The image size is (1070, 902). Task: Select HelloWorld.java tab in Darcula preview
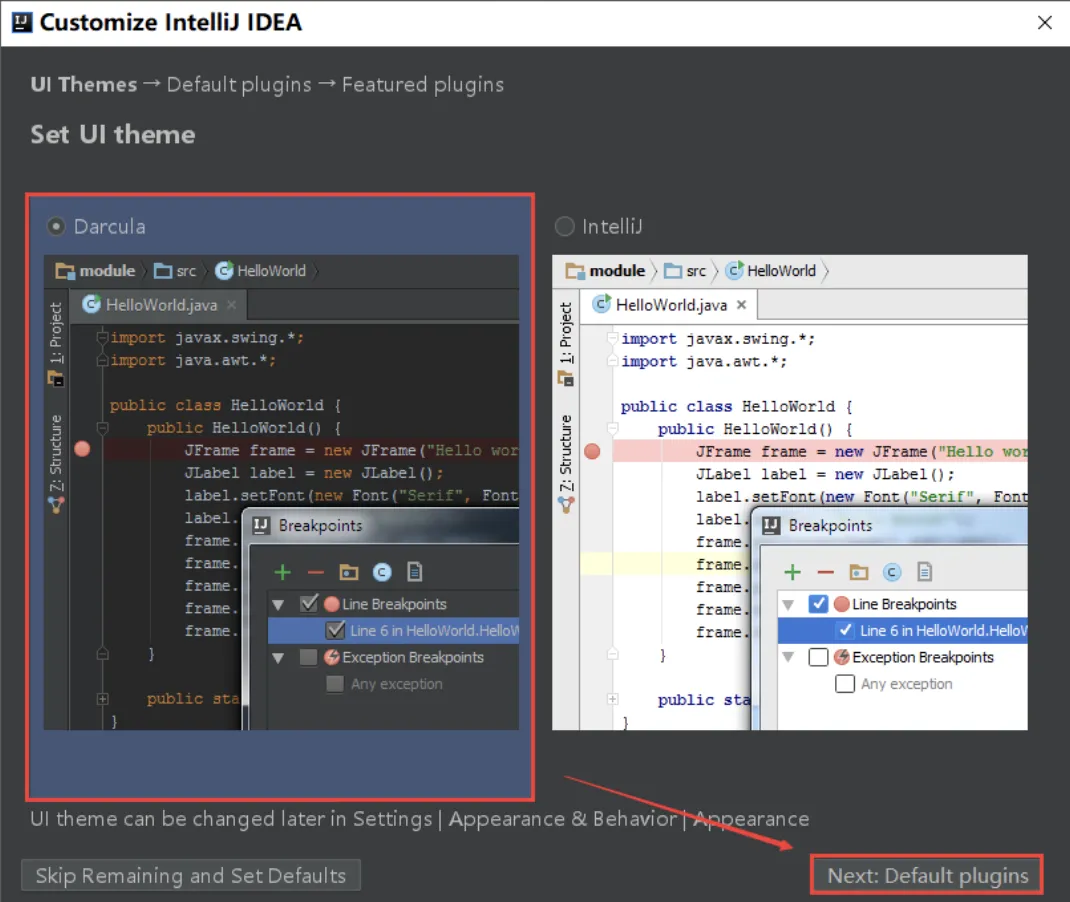(x=158, y=304)
